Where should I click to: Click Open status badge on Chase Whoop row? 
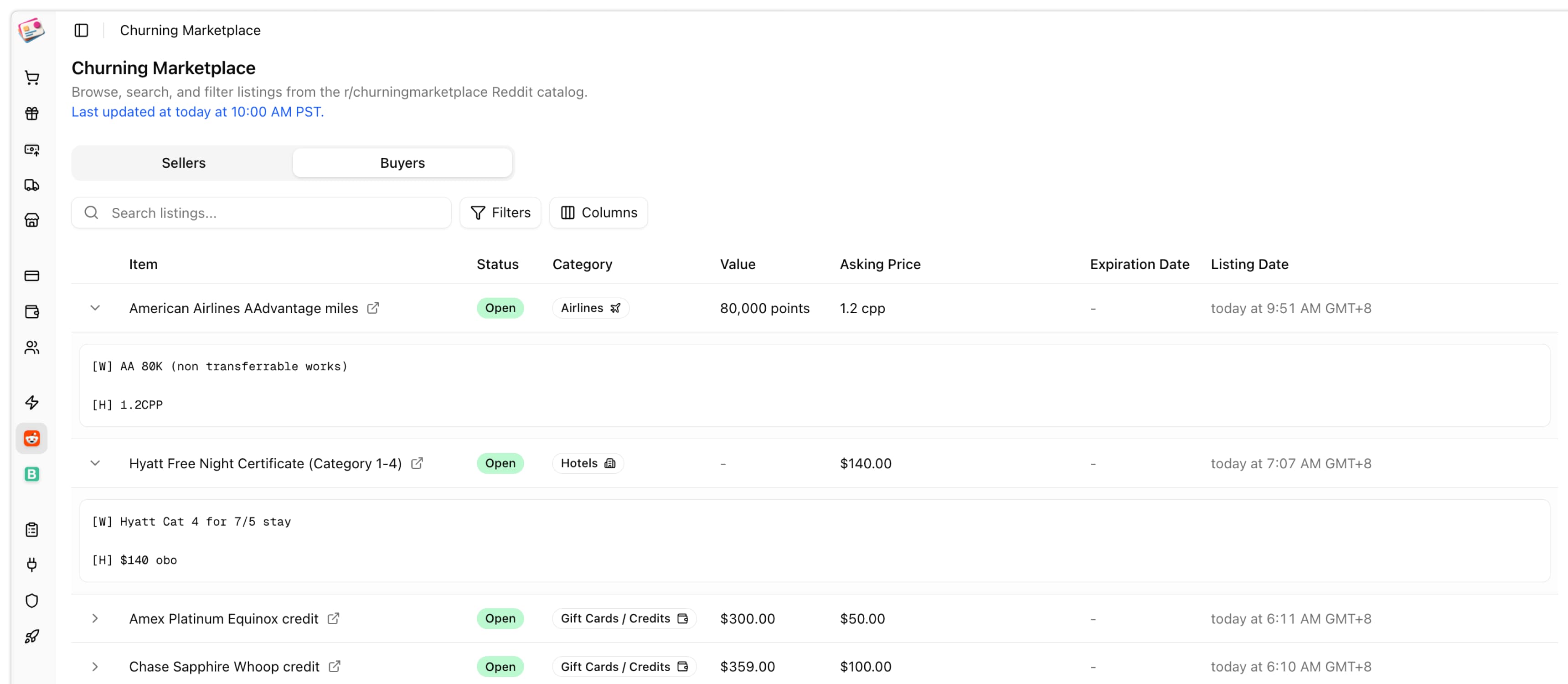[500, 666]
